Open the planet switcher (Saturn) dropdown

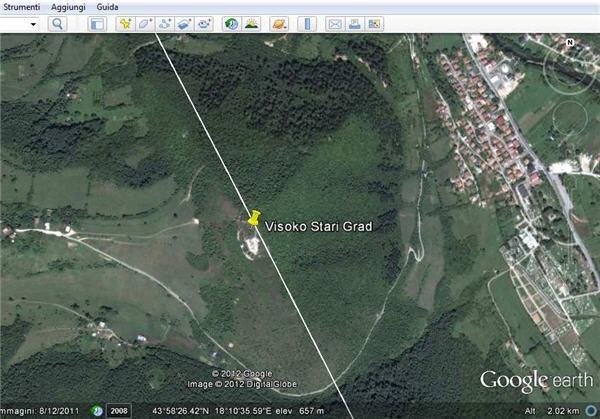point(279,24)
